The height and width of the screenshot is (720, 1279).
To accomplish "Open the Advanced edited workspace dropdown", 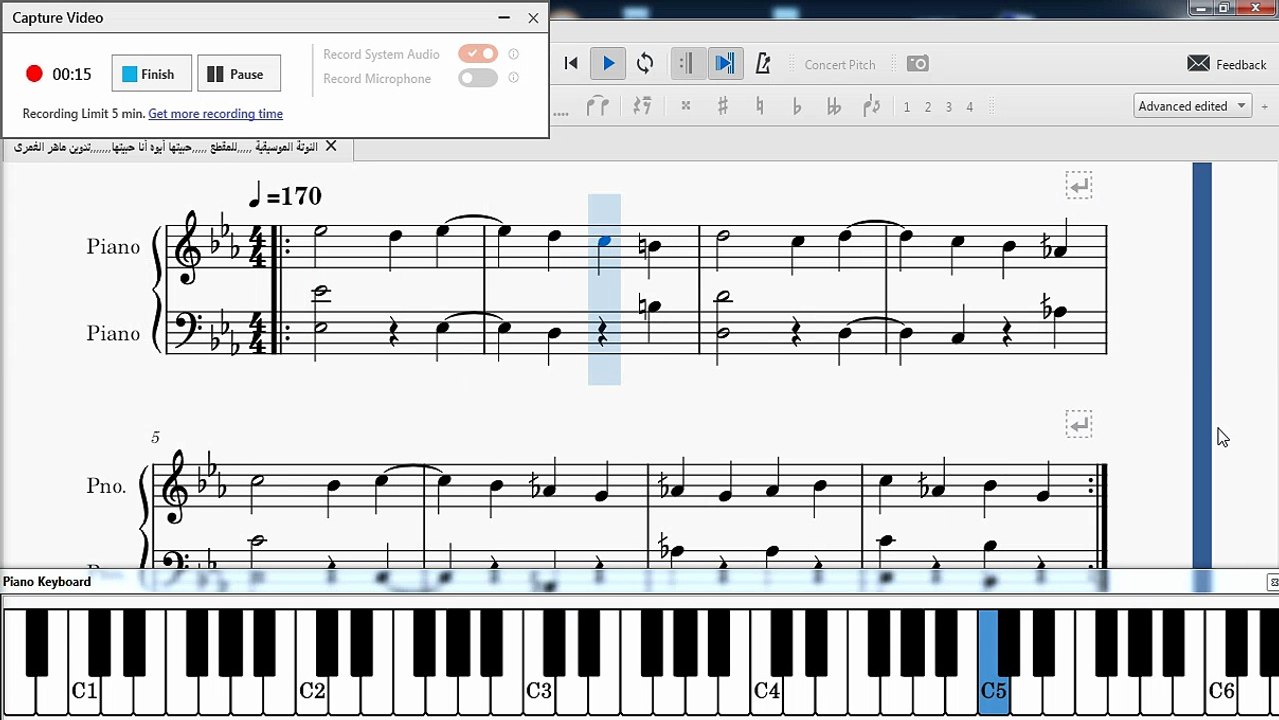I will coord(1193,106).
